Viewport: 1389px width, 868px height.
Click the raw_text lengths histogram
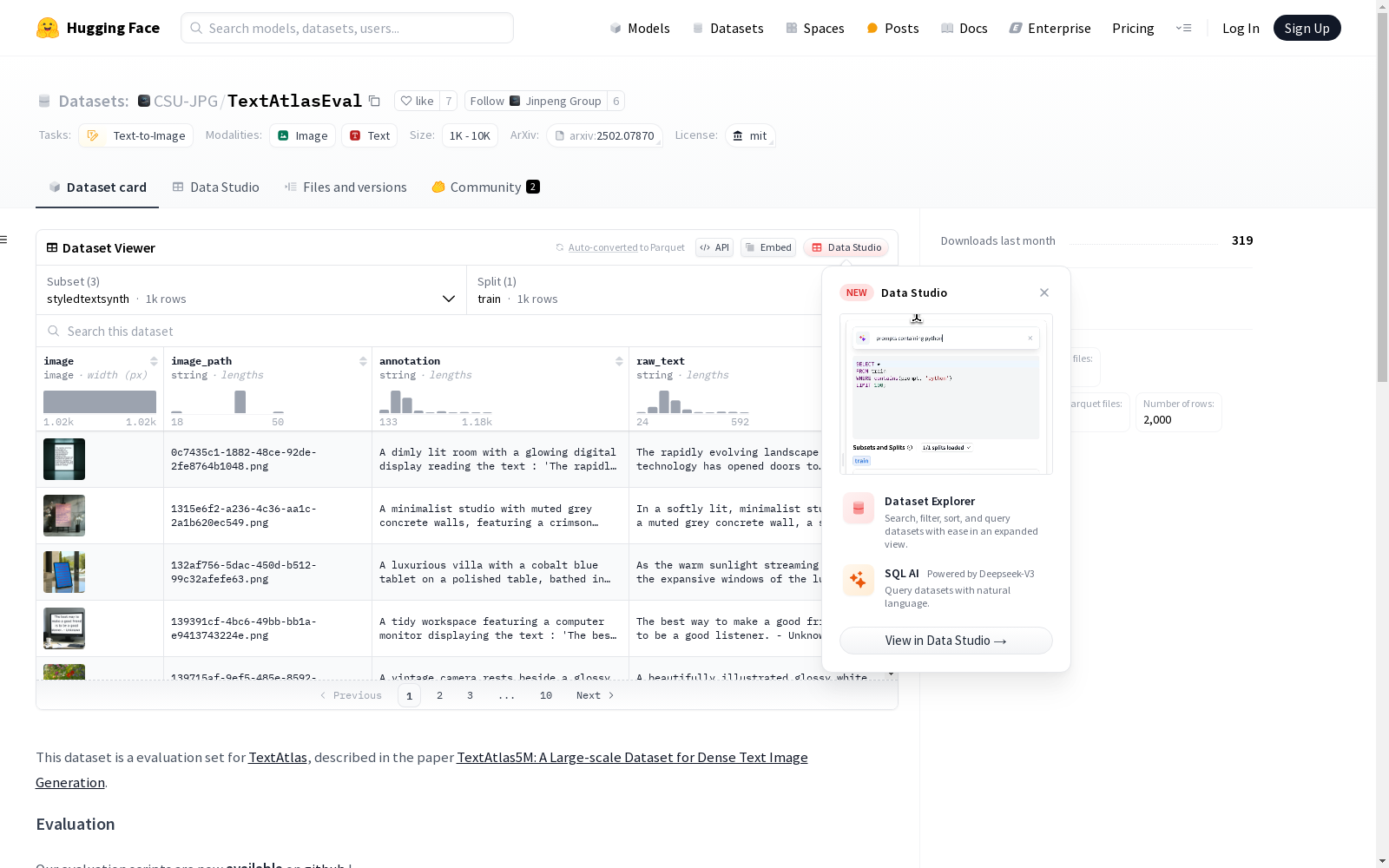tap(693, 402)
